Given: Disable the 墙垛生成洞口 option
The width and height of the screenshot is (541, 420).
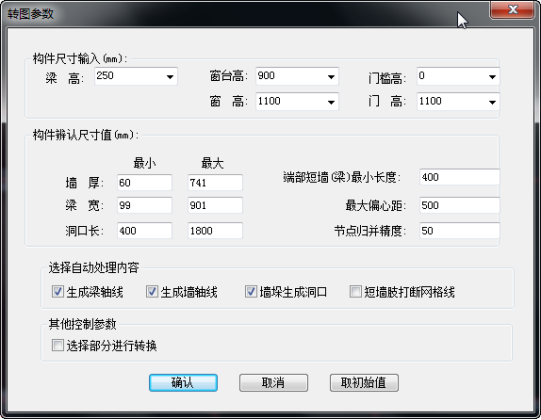Looking at the screenshot, I should (x=251, y=292).
